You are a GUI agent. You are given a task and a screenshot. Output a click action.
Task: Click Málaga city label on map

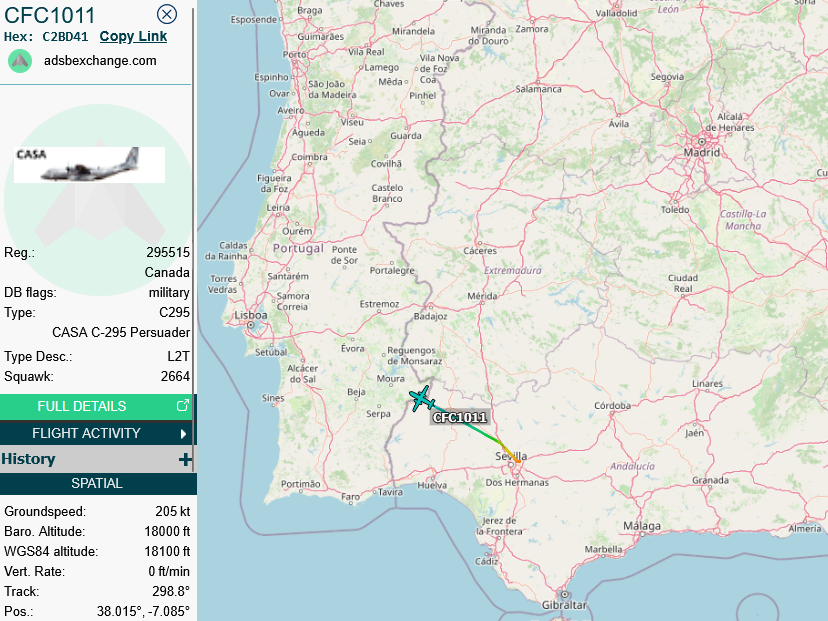click(642, 526)
